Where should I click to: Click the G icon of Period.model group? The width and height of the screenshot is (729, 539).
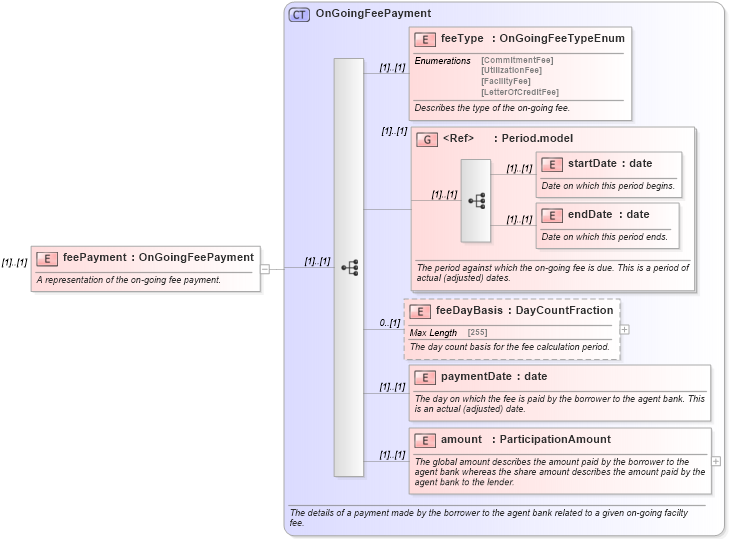(427, 140)
